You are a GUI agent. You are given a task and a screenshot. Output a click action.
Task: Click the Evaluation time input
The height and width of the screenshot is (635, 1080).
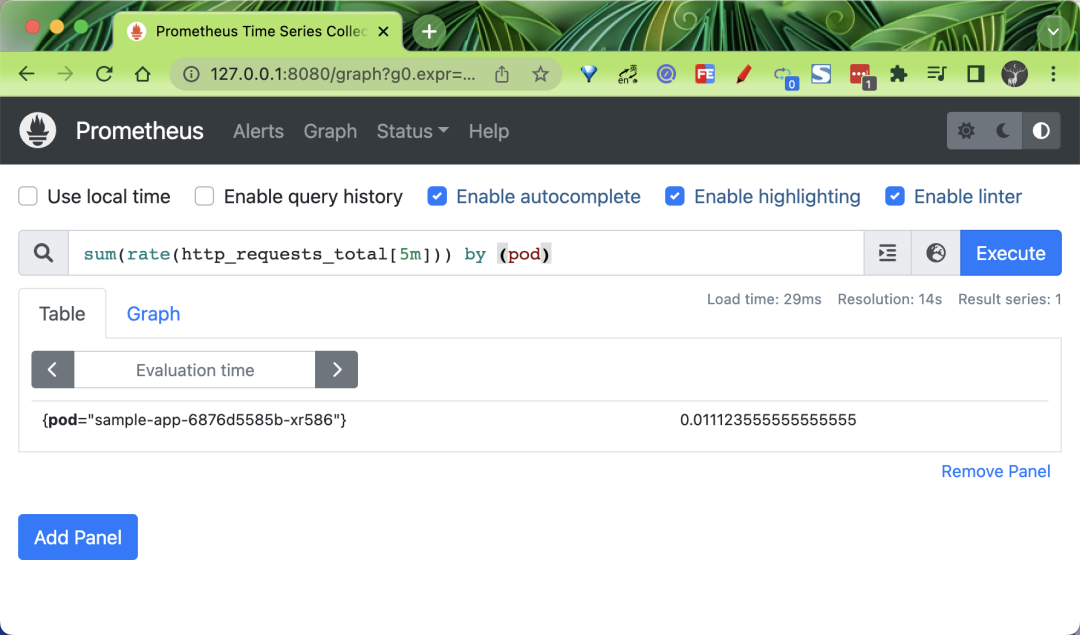195,369
